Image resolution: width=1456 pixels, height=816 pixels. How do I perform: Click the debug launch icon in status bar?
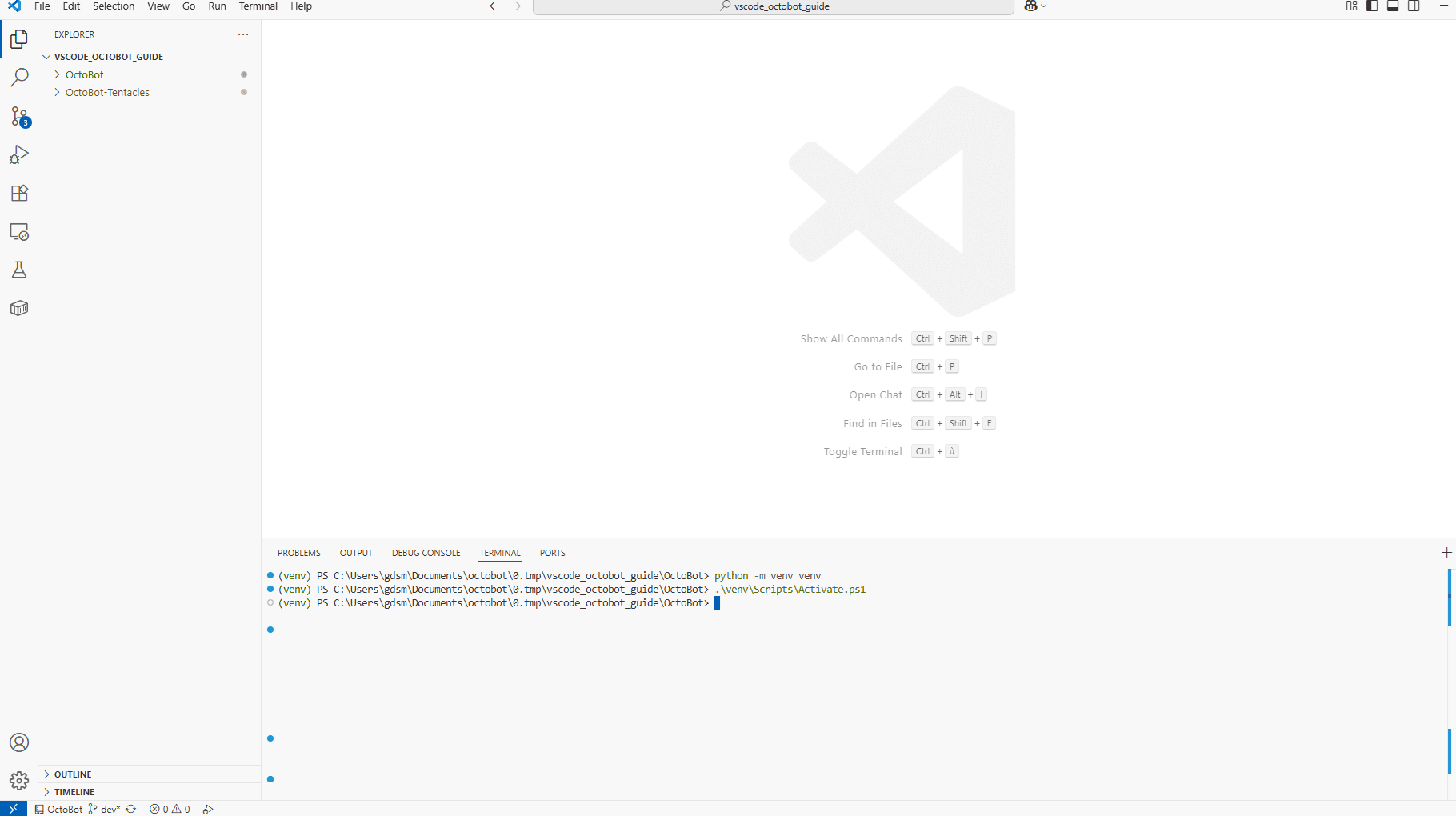pyautogui.click(x=208, y=809)
